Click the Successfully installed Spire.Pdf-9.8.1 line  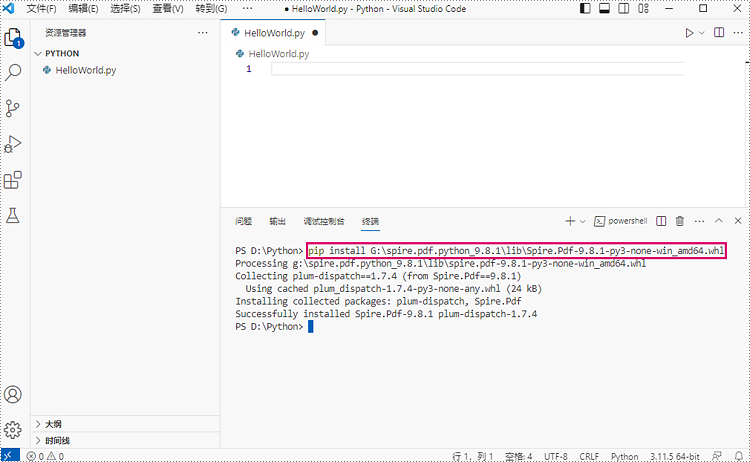point(386,314)
